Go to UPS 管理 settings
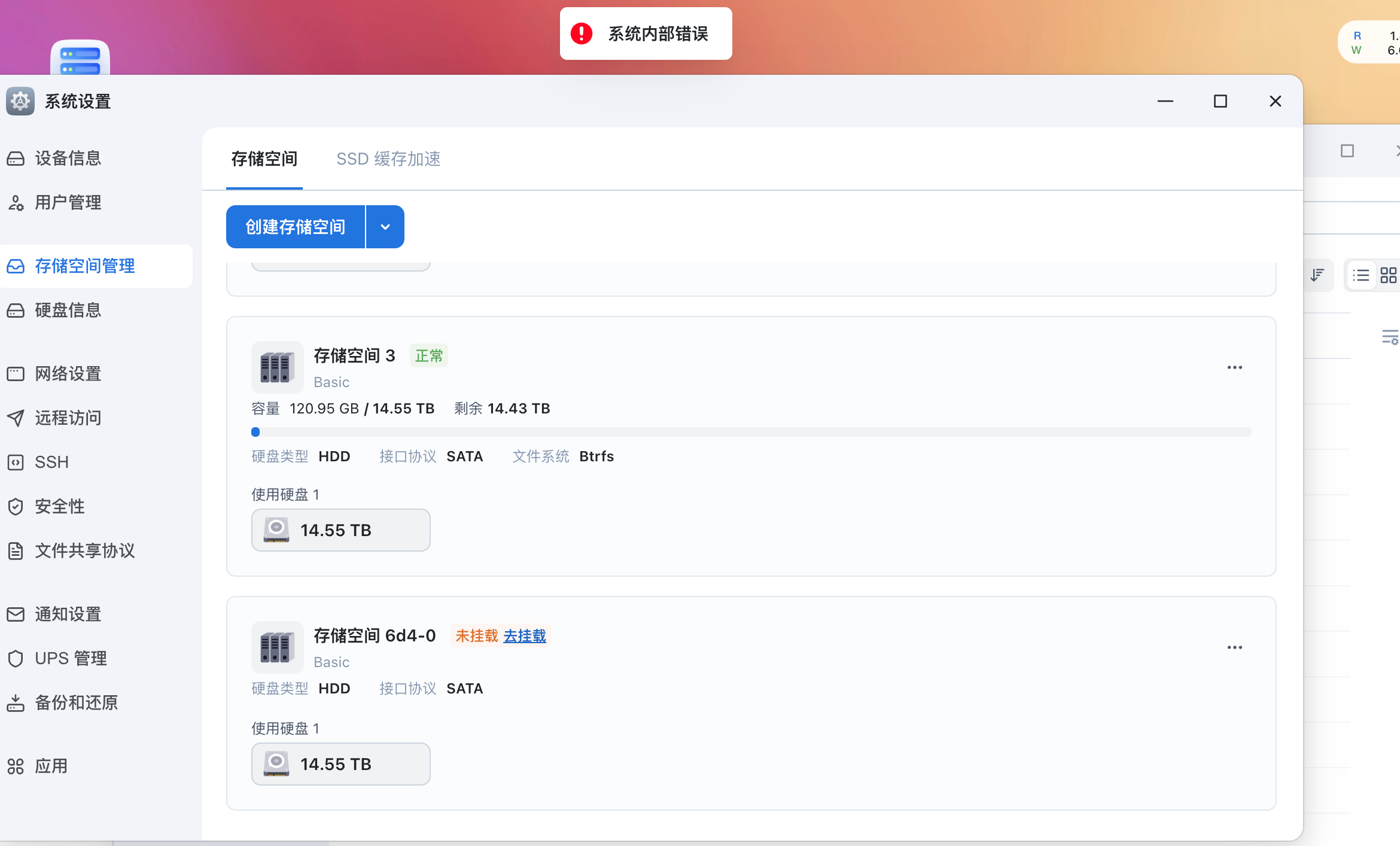1400x846 pixels. 70,658
